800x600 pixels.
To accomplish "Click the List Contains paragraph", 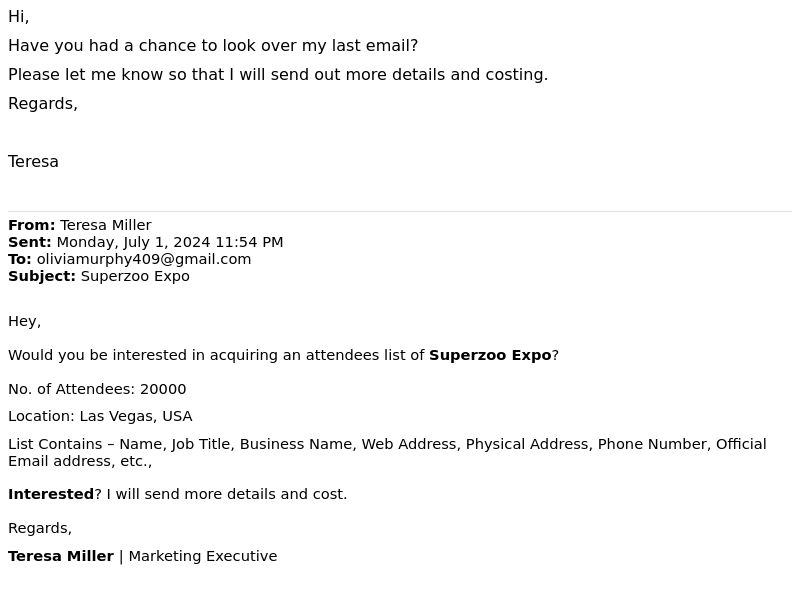I will tap(387, 453).
